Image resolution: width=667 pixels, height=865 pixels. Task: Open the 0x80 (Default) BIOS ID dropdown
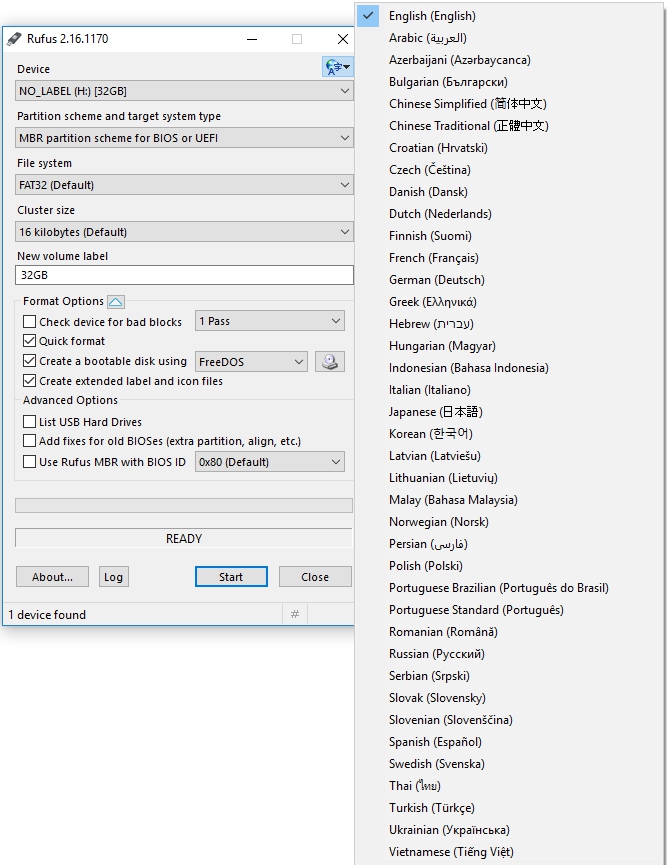pyautogui.click(x=270, y=462)
